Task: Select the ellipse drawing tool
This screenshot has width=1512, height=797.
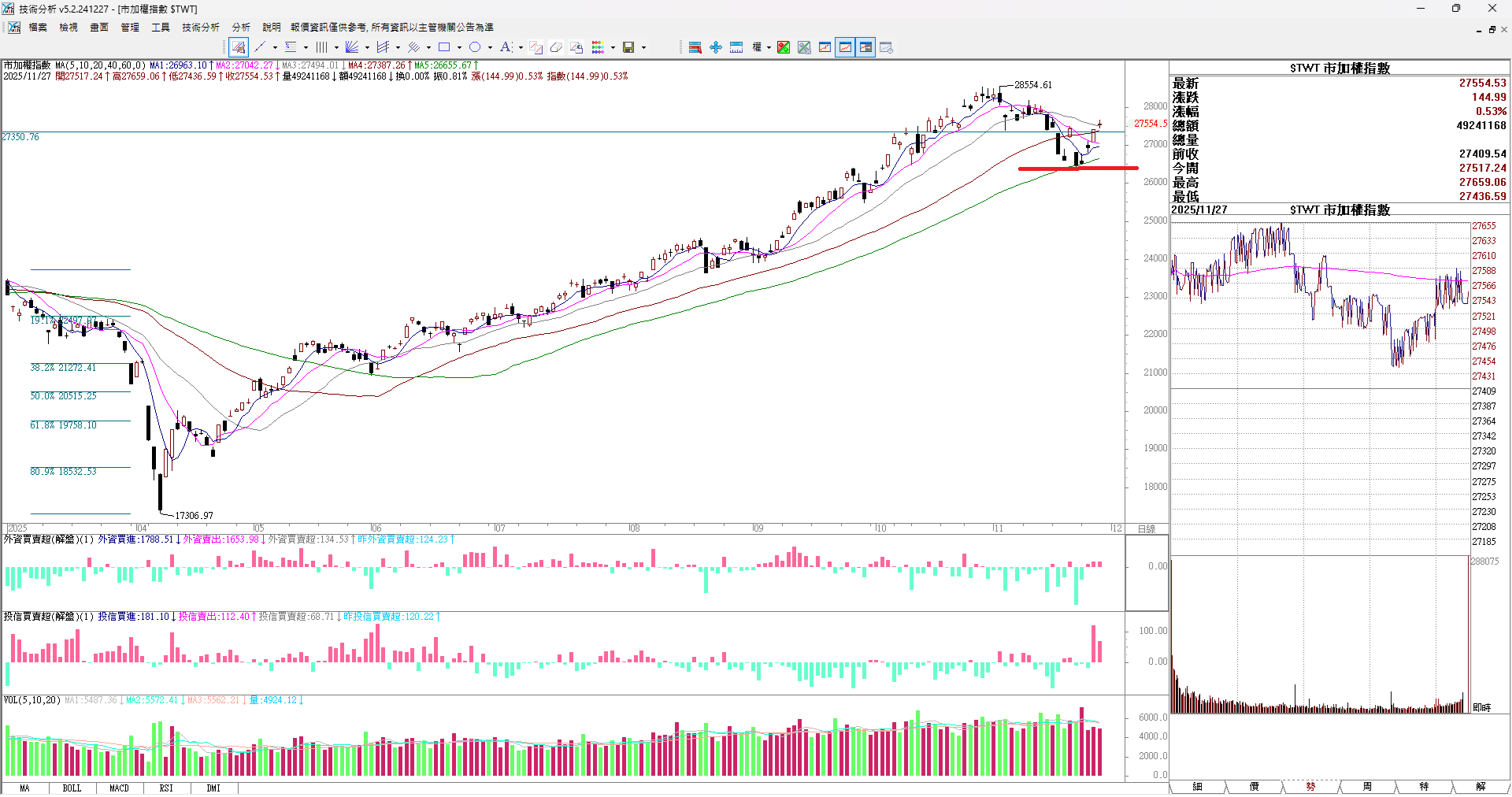Action: coord(475,47)
